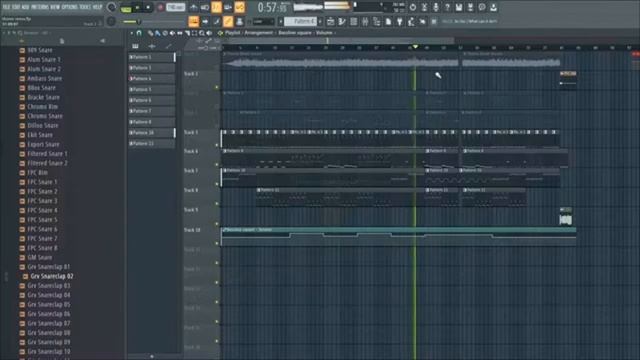Open the playlist view icon
This screenshot has width=640, height=360.
[331, 21]
